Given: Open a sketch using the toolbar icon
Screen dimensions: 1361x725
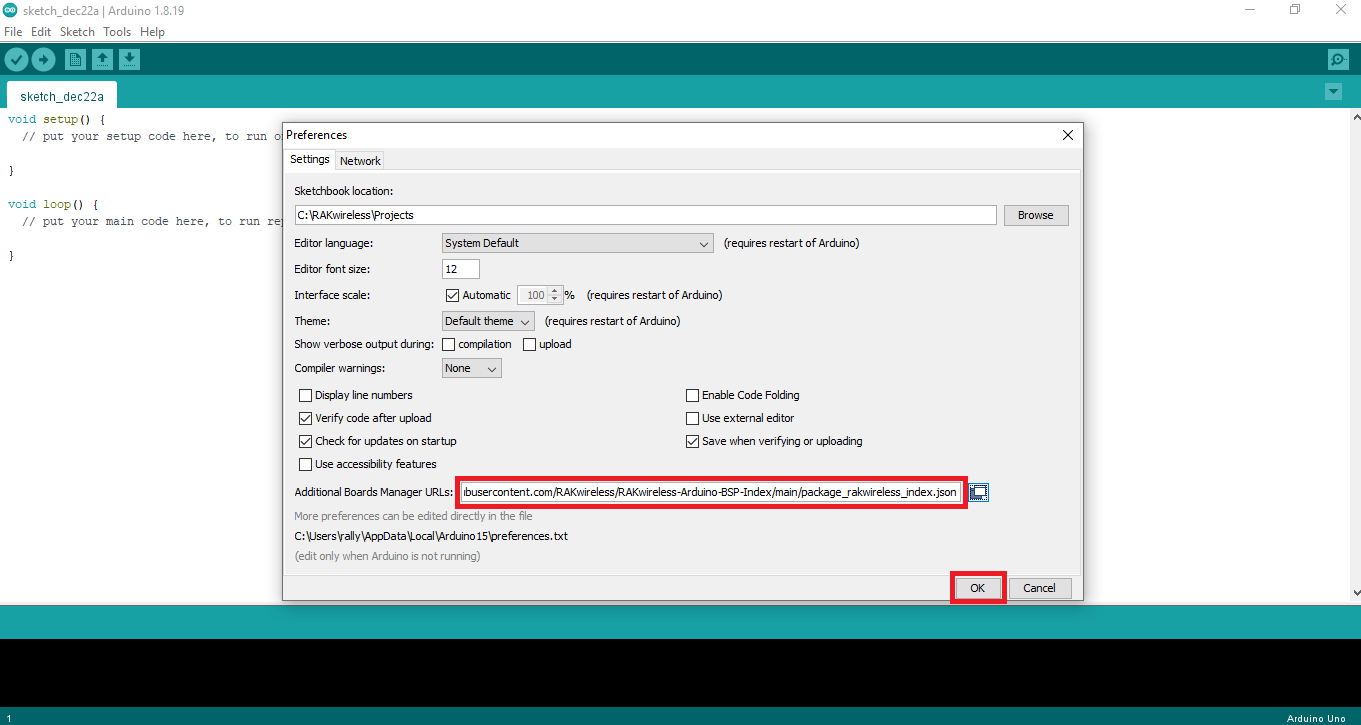Looking at the screenshot, I should point(102,59).
